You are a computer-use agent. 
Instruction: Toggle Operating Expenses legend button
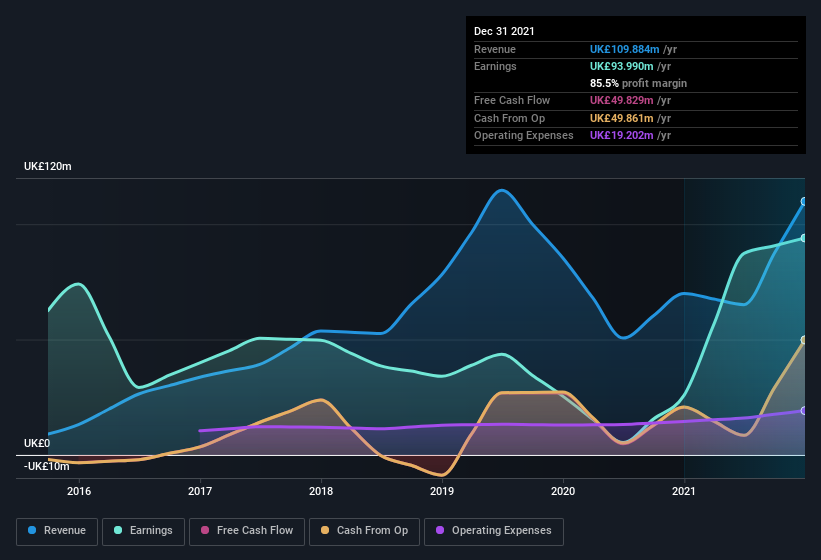point(493,531)
